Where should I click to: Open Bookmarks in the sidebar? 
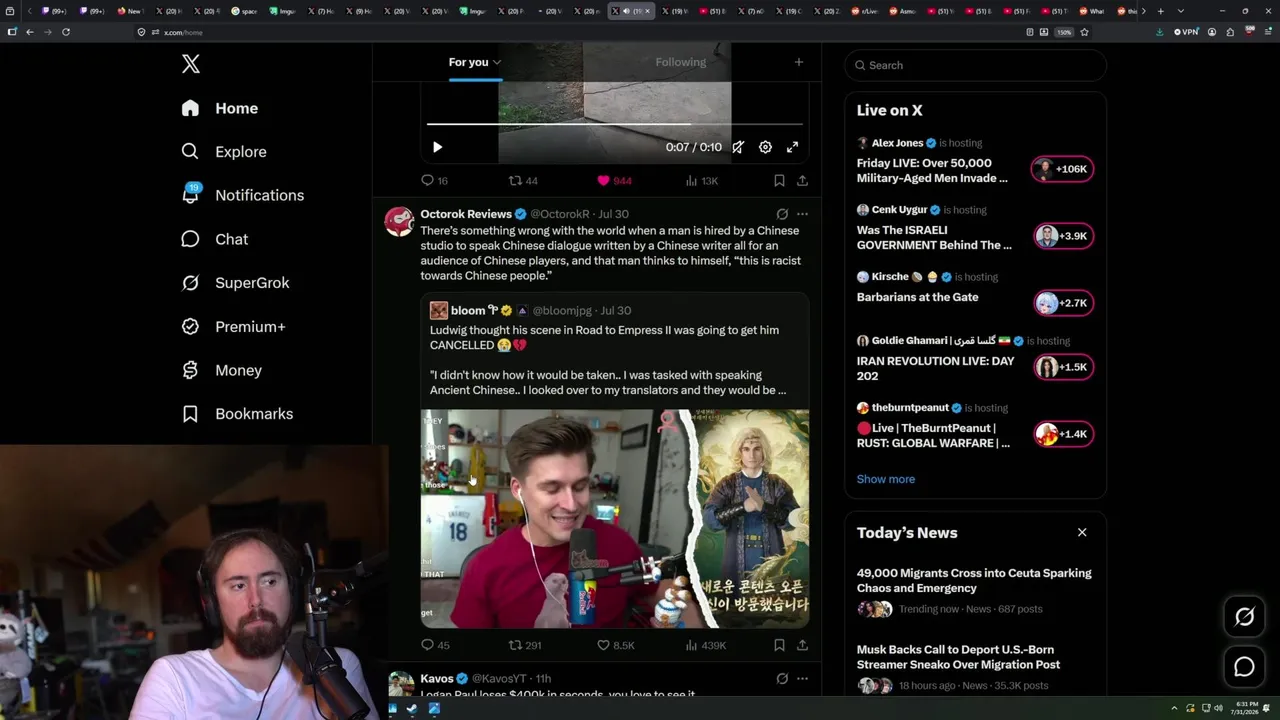[237, 414]
